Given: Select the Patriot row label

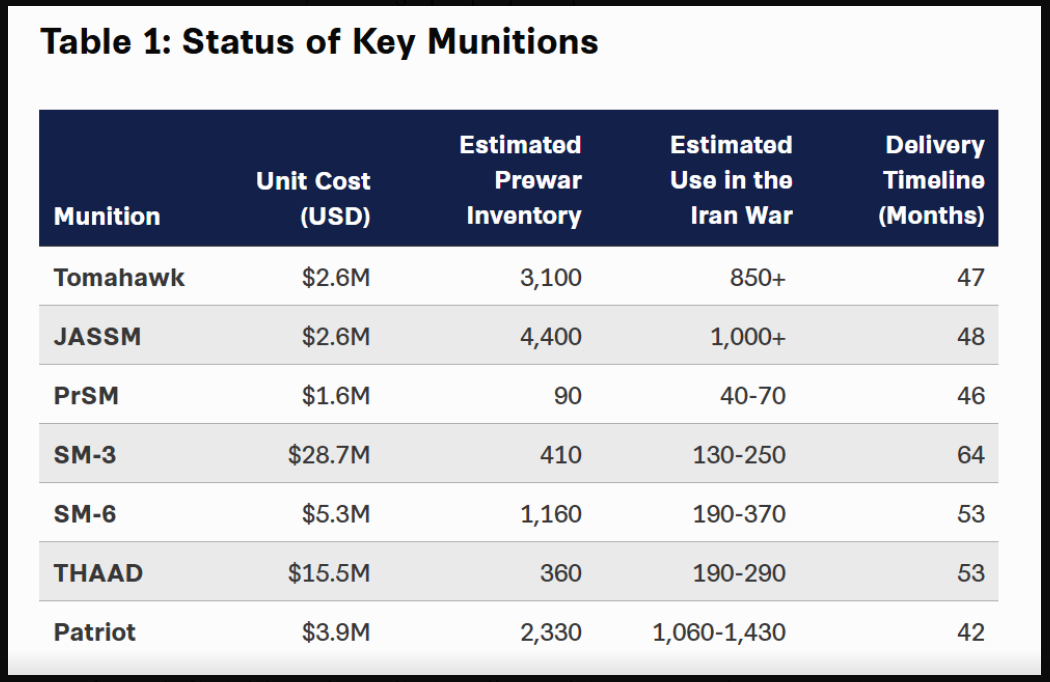Looking at the screenshot, I should [x=95, y=632].
